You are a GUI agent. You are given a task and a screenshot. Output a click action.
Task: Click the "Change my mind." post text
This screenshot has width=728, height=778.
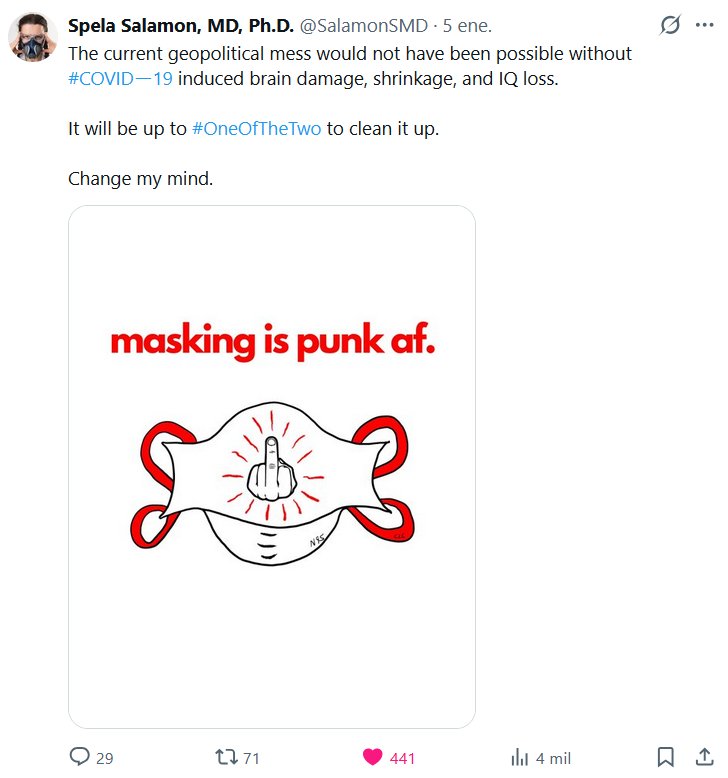[140, 180]
